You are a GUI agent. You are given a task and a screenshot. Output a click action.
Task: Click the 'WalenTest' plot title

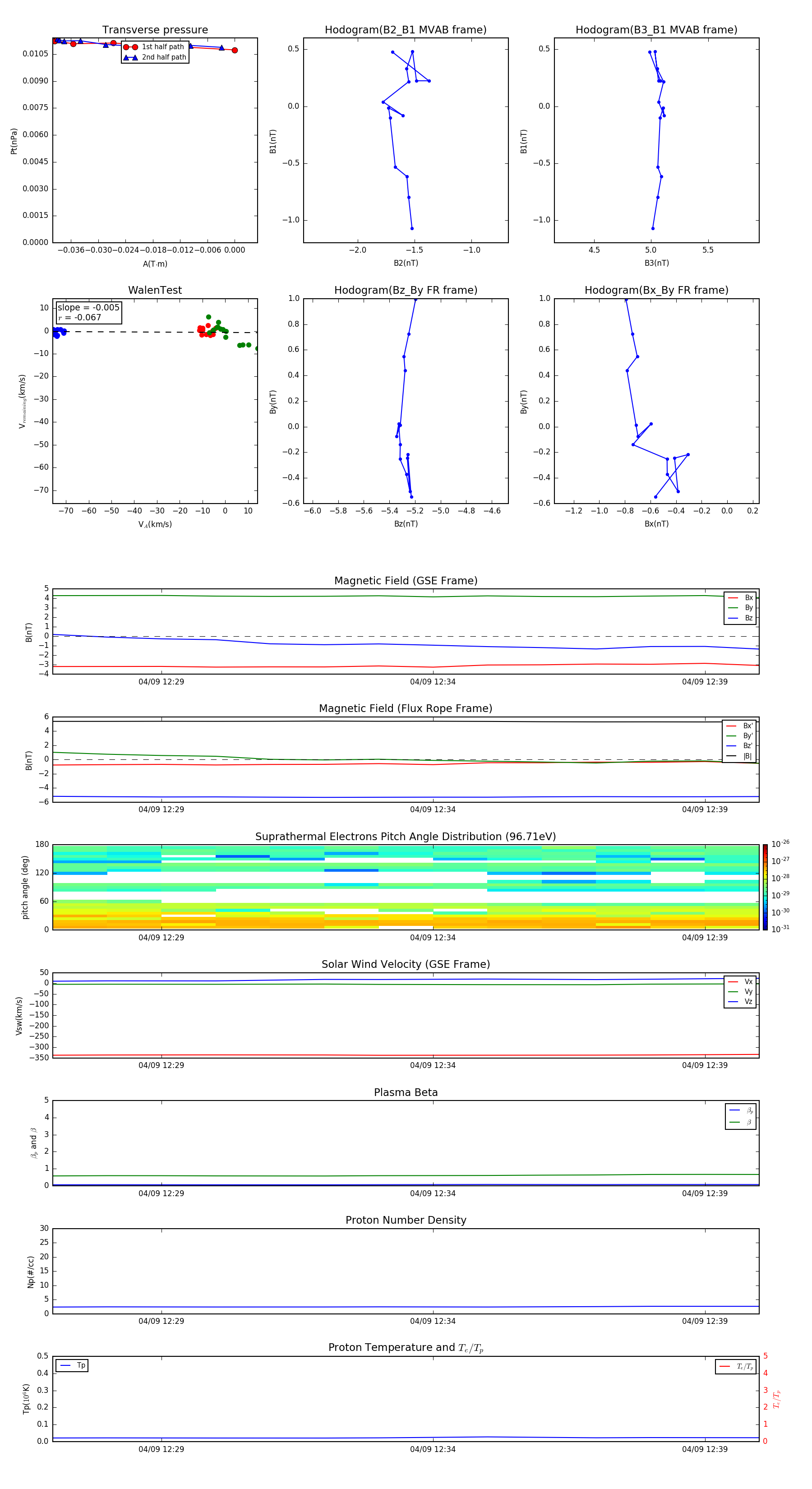tap(155, 290)
